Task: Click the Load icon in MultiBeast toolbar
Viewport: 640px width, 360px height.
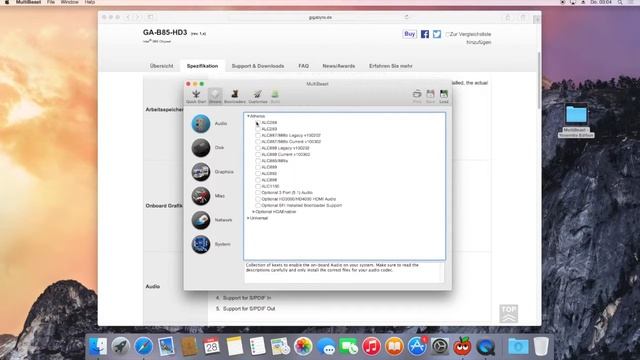Action: 444,96
